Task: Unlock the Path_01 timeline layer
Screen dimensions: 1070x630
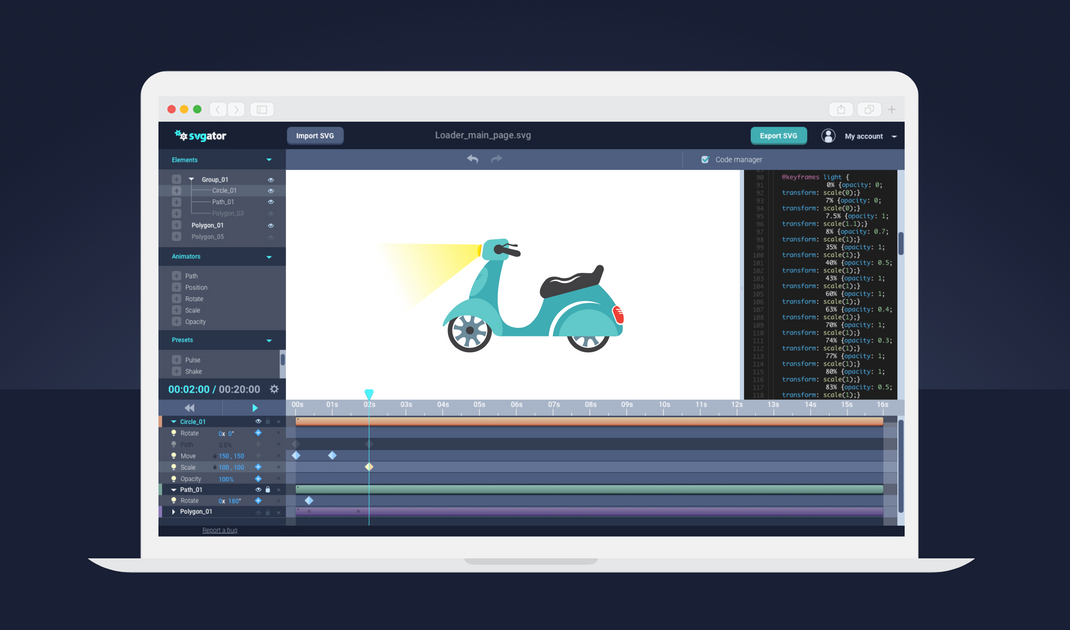Action: tap(268, 489)
